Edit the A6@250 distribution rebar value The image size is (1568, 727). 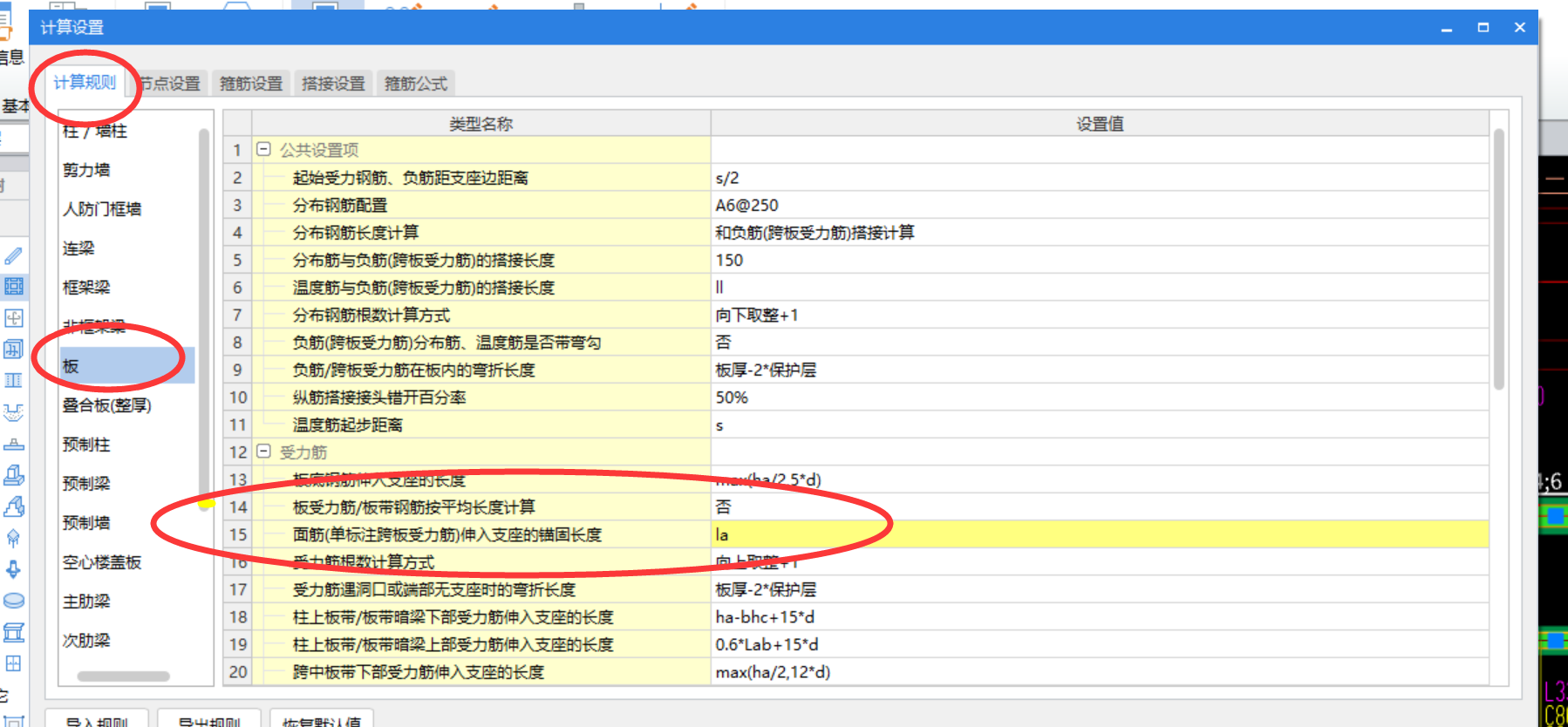(x=1100, y=205)
